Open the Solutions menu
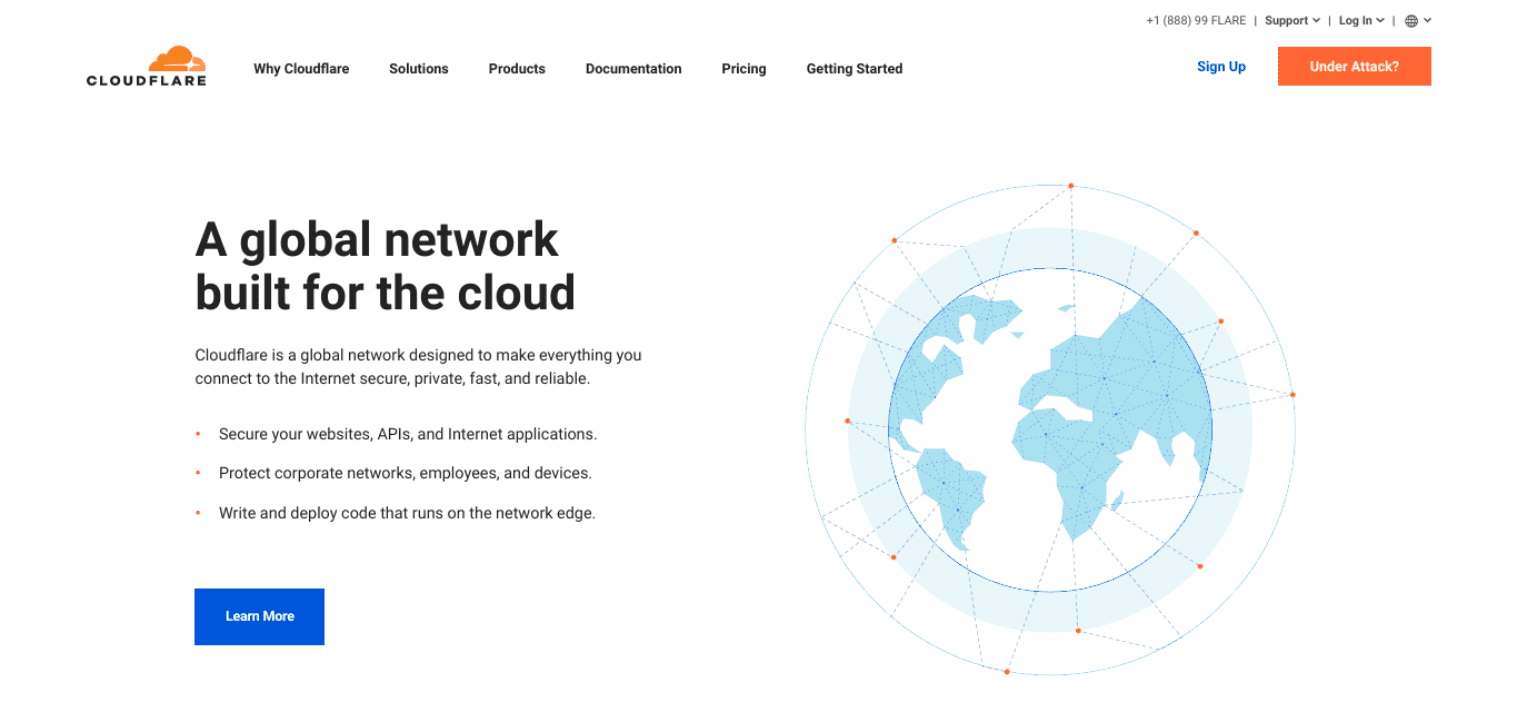Image resolution: width=1517 pixels, height=702 pixels. (418, 68)
